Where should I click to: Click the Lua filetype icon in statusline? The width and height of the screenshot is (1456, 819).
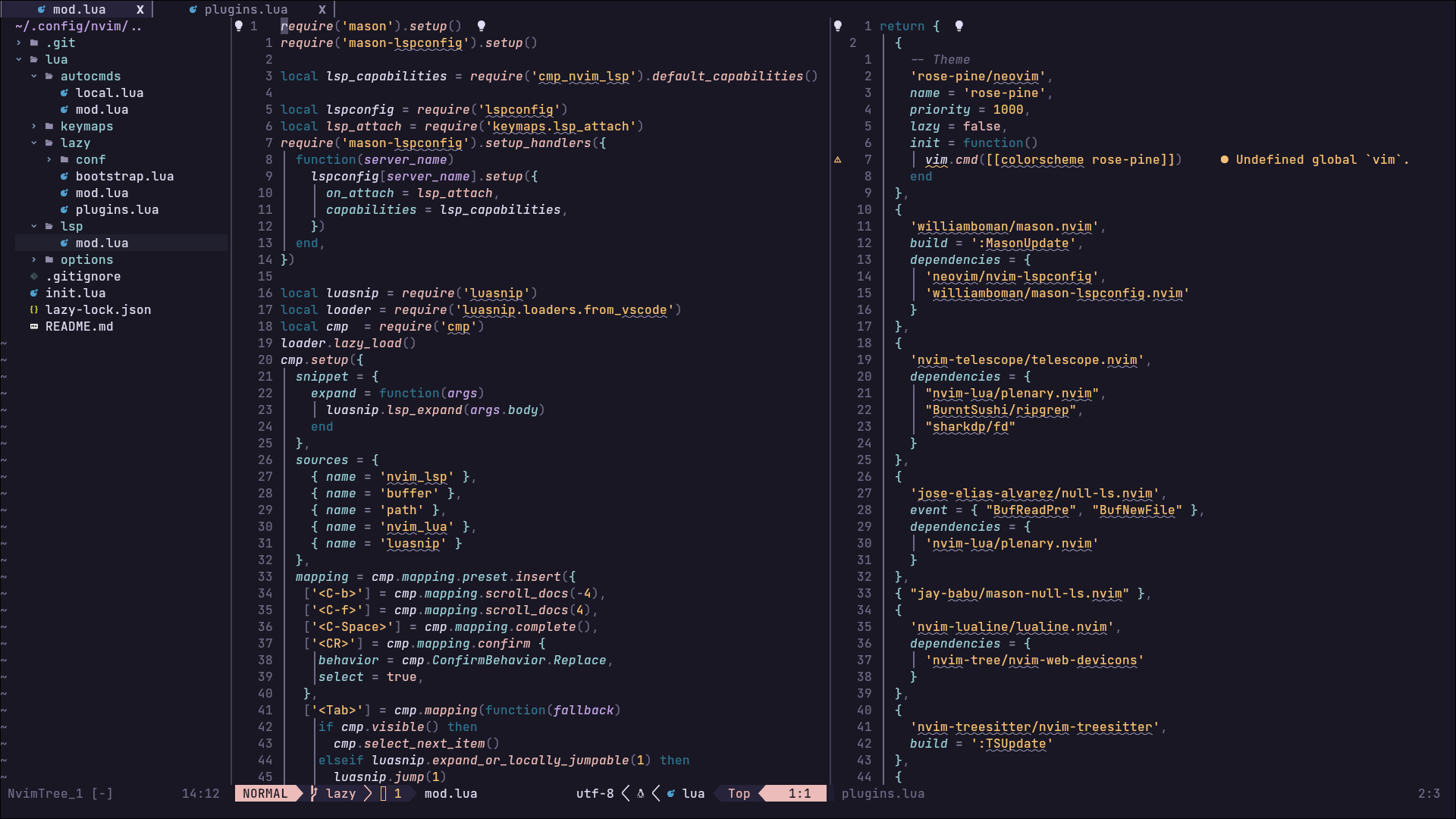click(x=671, y=794)
